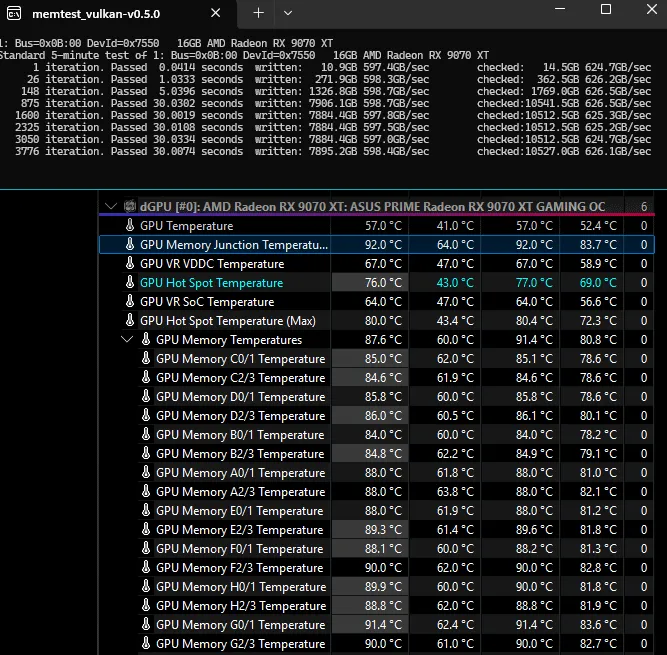Click the 92.0 °C current value of Memory Junction
The image size is (667, 655).
pos(383,245)
